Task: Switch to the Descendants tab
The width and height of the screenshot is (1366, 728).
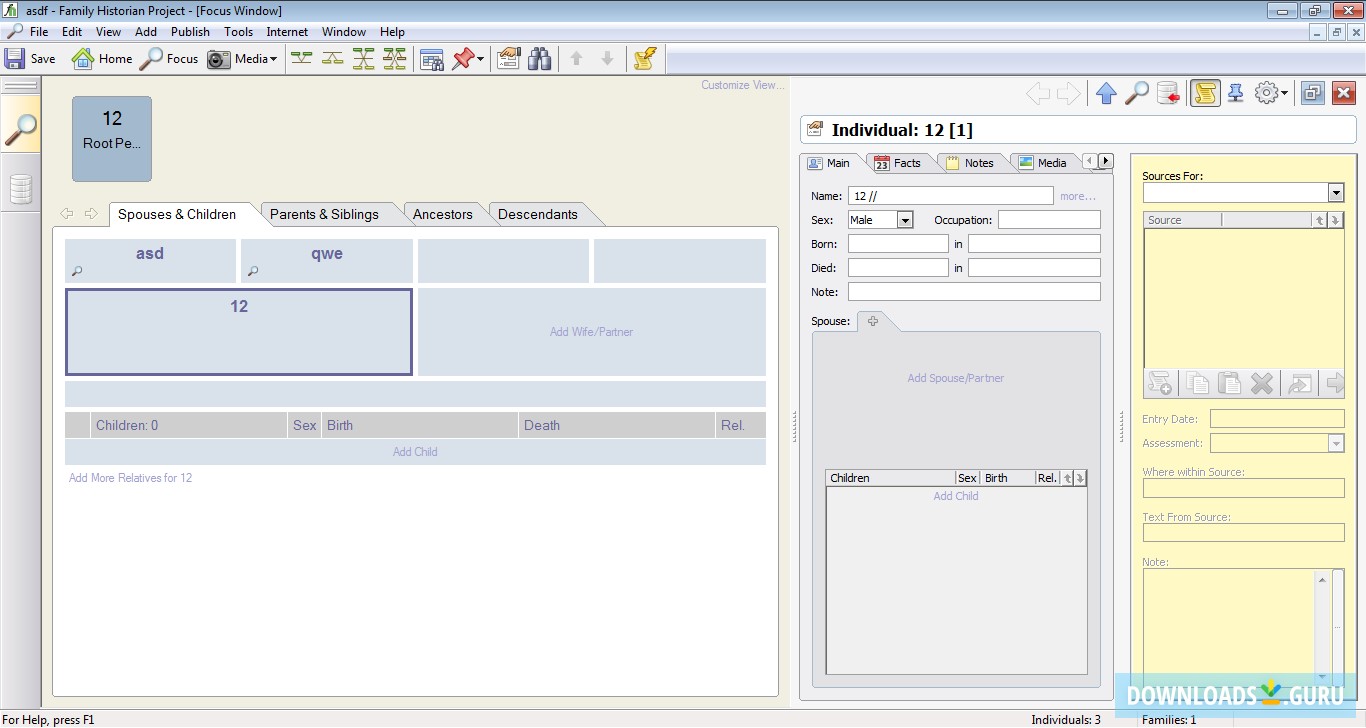Action: (x=538, y=214)
